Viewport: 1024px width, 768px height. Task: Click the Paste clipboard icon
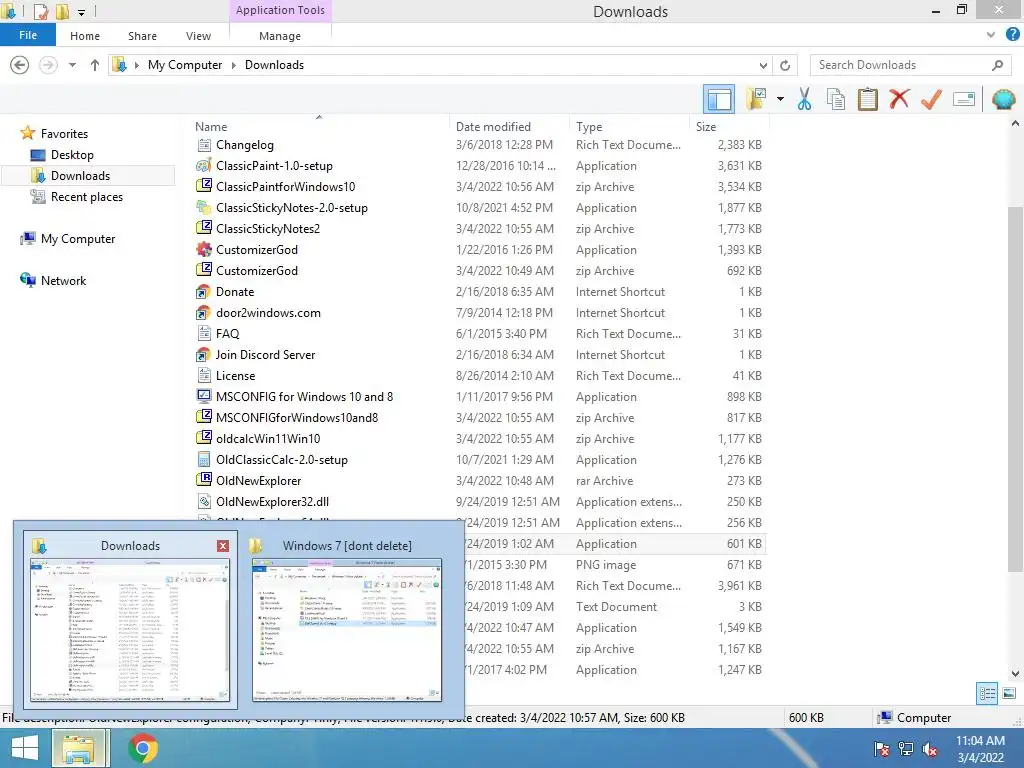pyautogui.click(x=868, y=99)
